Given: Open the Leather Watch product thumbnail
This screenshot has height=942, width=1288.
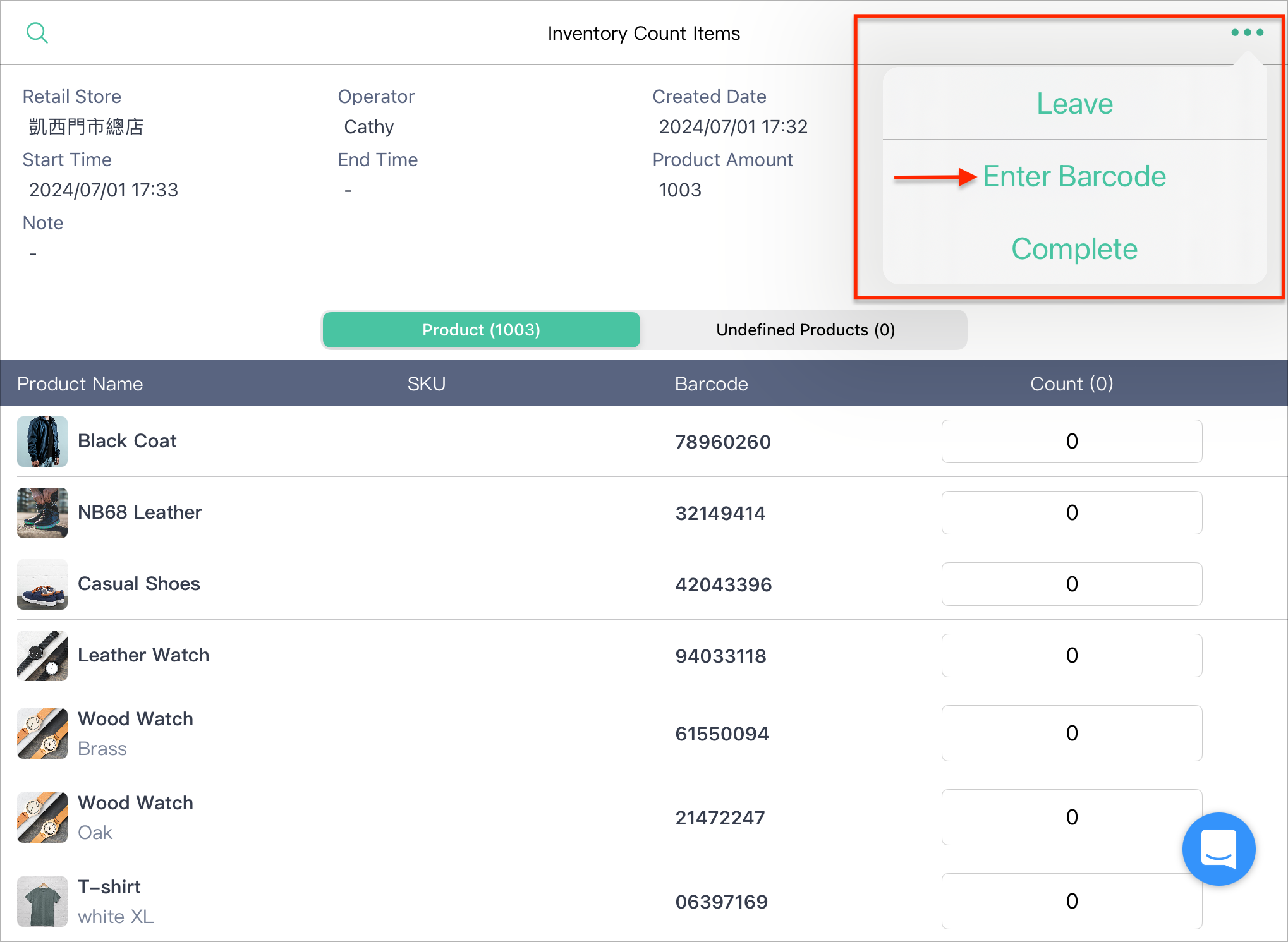Looking at the screenshot, I should point(42,655).
